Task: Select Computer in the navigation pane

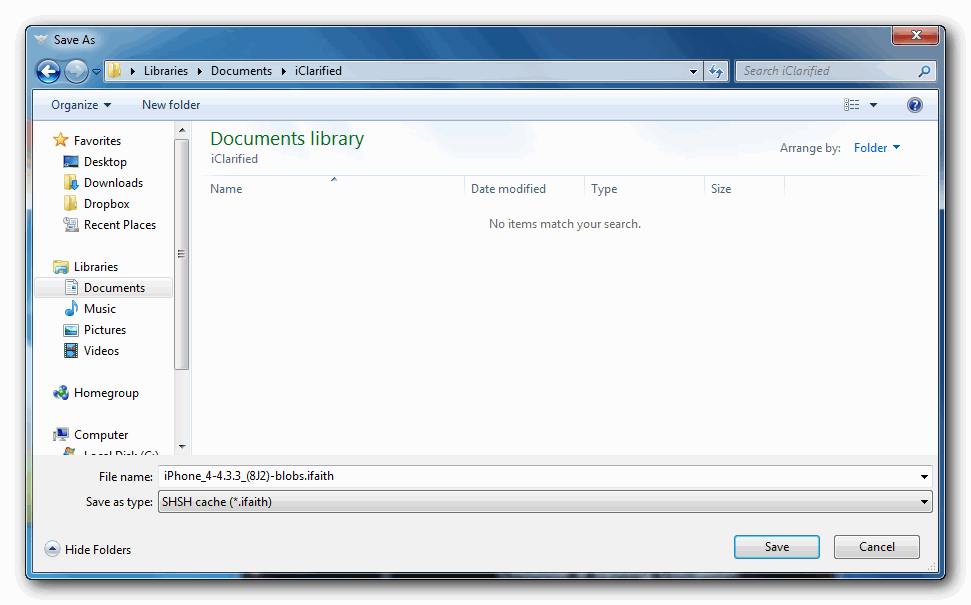Action: click(x=101, y=435)
